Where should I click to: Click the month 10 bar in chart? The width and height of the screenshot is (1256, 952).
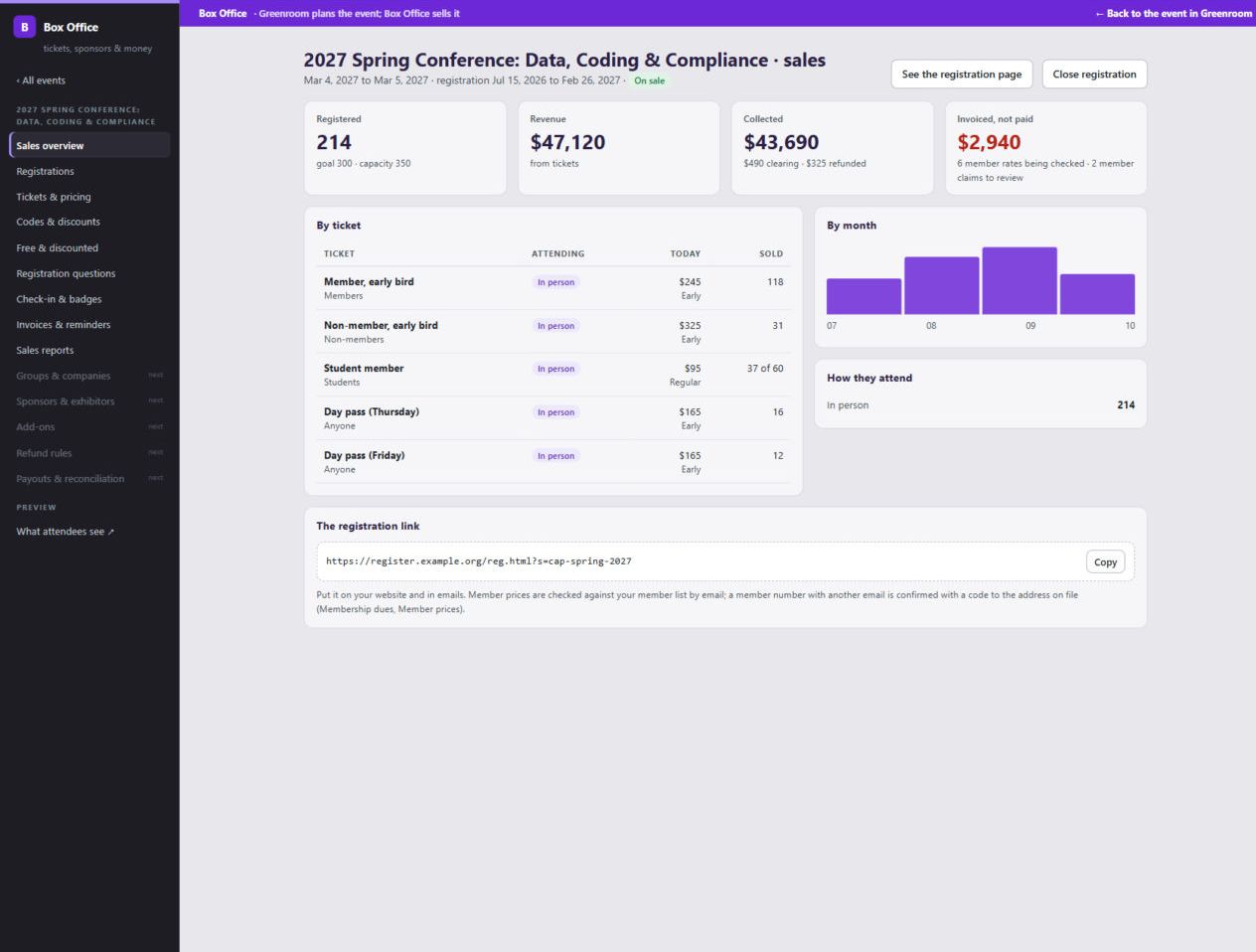(1097, 294)
